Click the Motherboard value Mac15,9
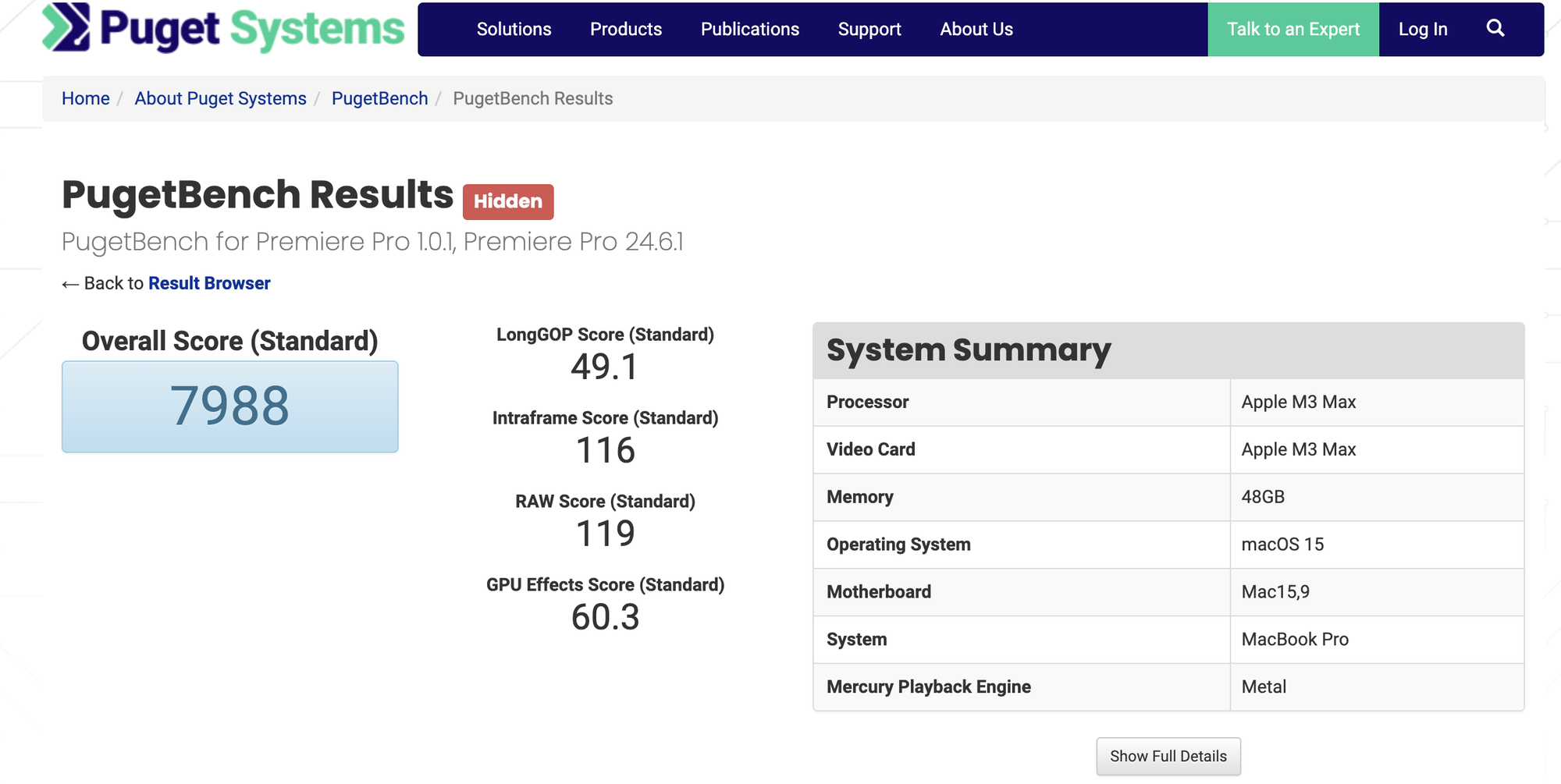Screen dimensions: 1561x784 (1275, 592)
